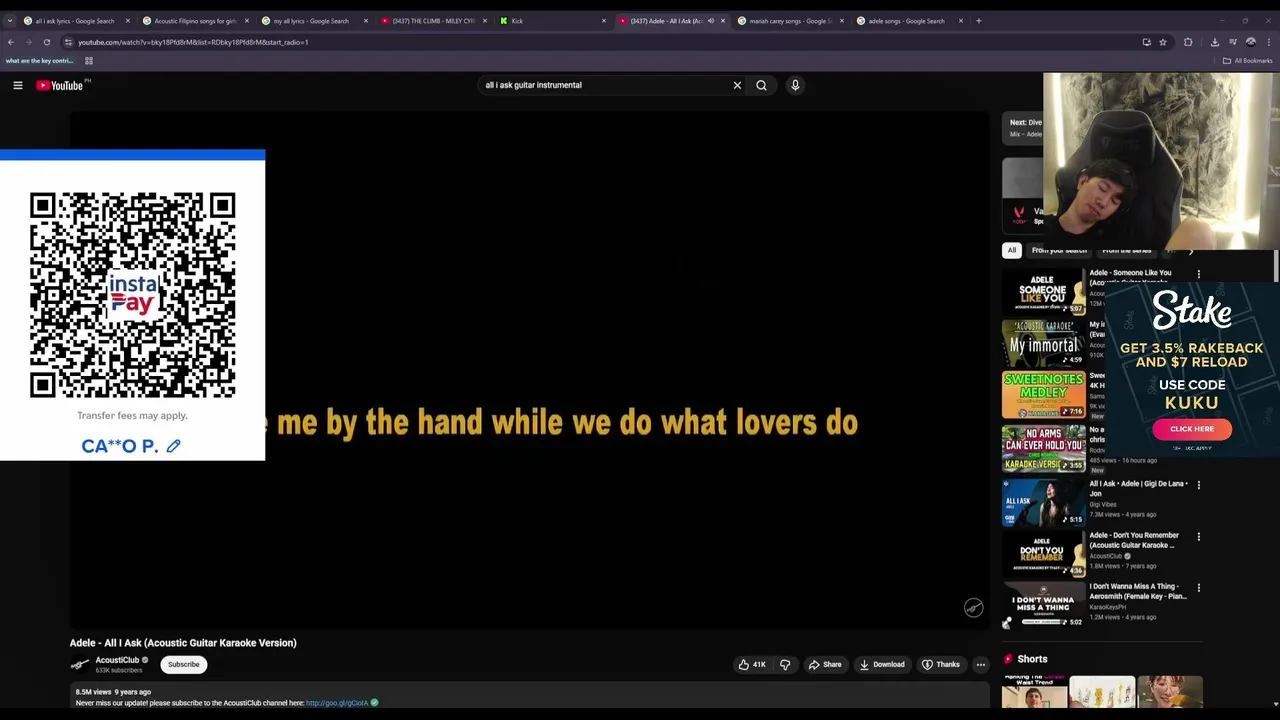Open the Sweetnotes Medley video thumbnail
The height and width of the screenshot is (720, 1280).
coord(1043,395)
